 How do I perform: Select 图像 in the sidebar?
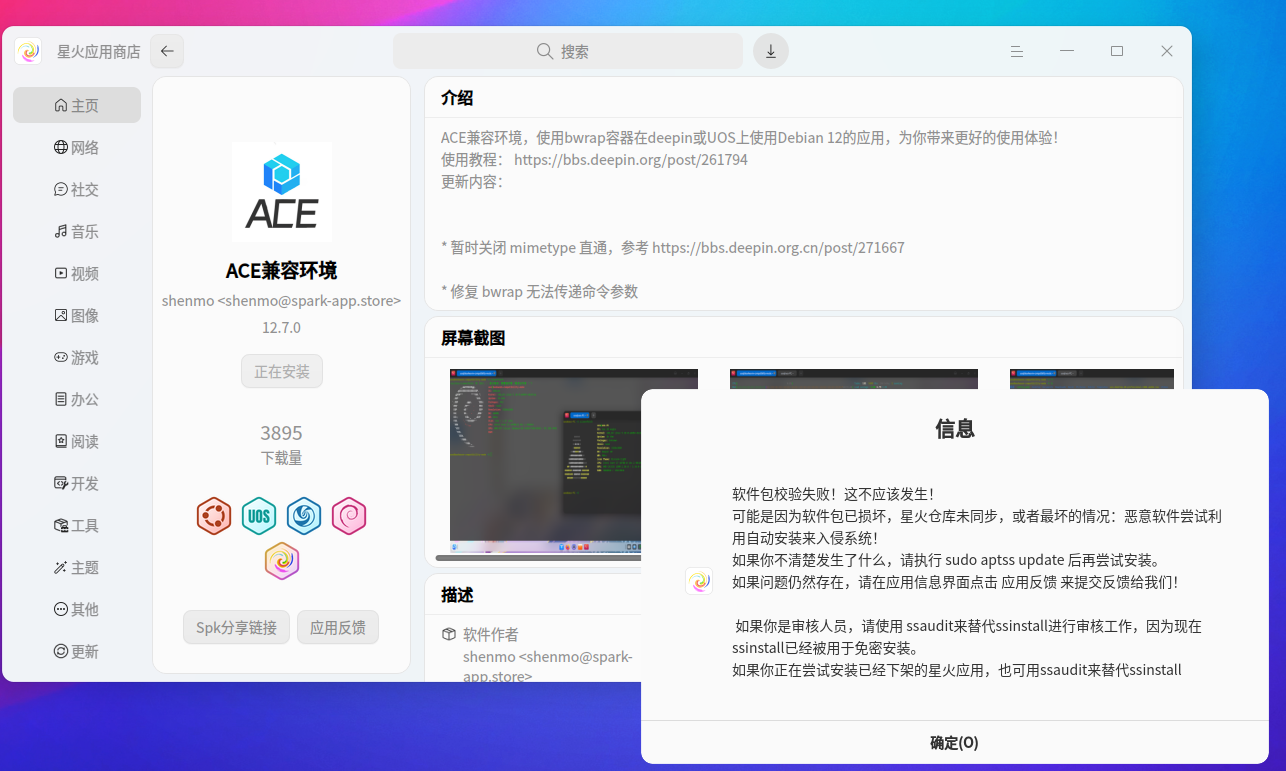point(77,315)
